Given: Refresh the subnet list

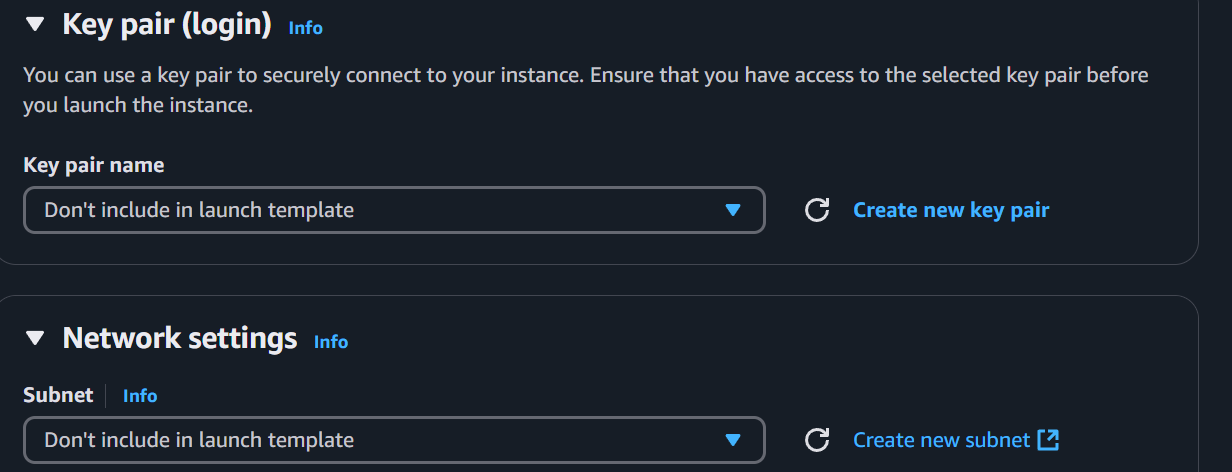Looking at the screenshot, I should tap(817, 440).
